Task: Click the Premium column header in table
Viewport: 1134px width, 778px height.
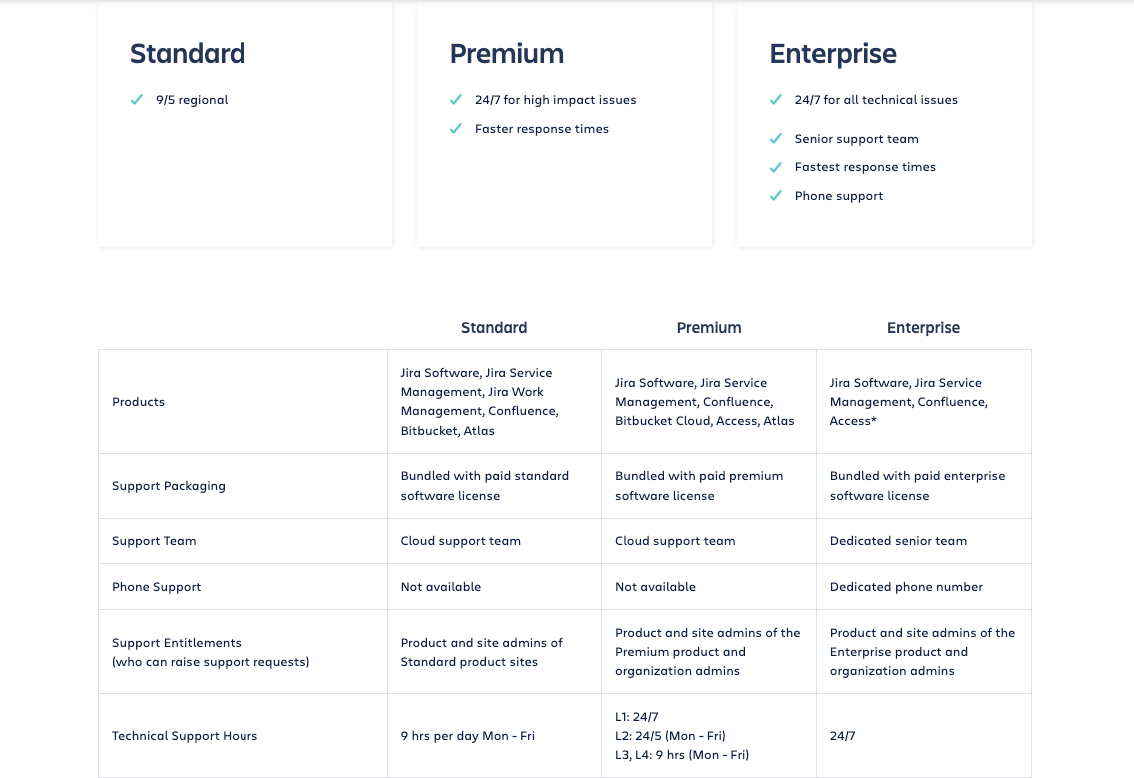Action: pos(709,328)
